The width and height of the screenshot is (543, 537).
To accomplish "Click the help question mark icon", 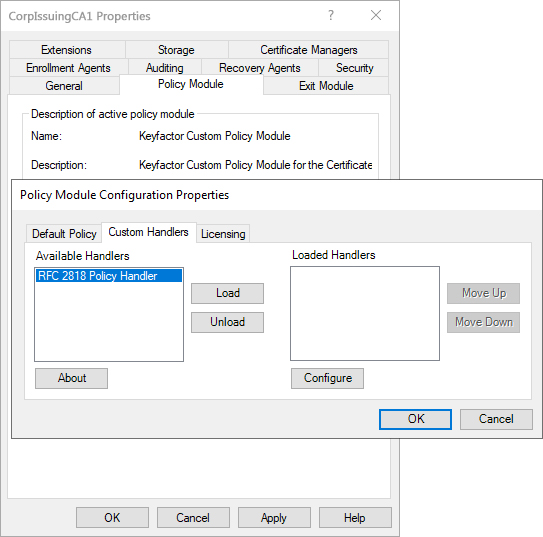I will [331, 16].
